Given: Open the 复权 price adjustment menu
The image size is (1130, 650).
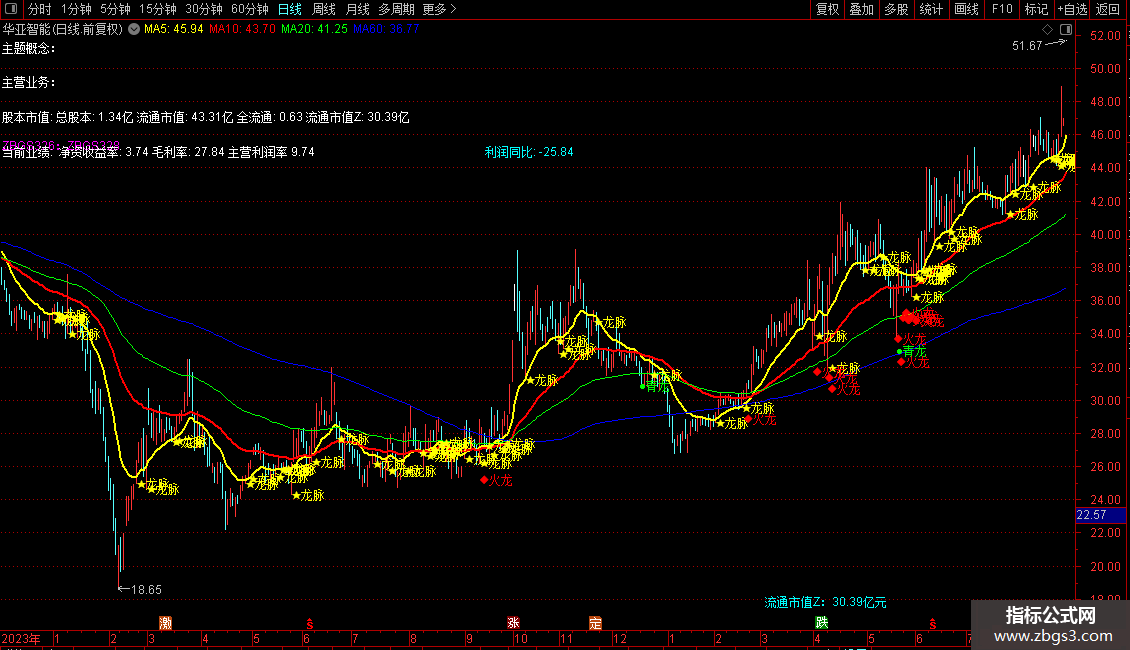Looking at the screenshot, I should pos(827,9).
